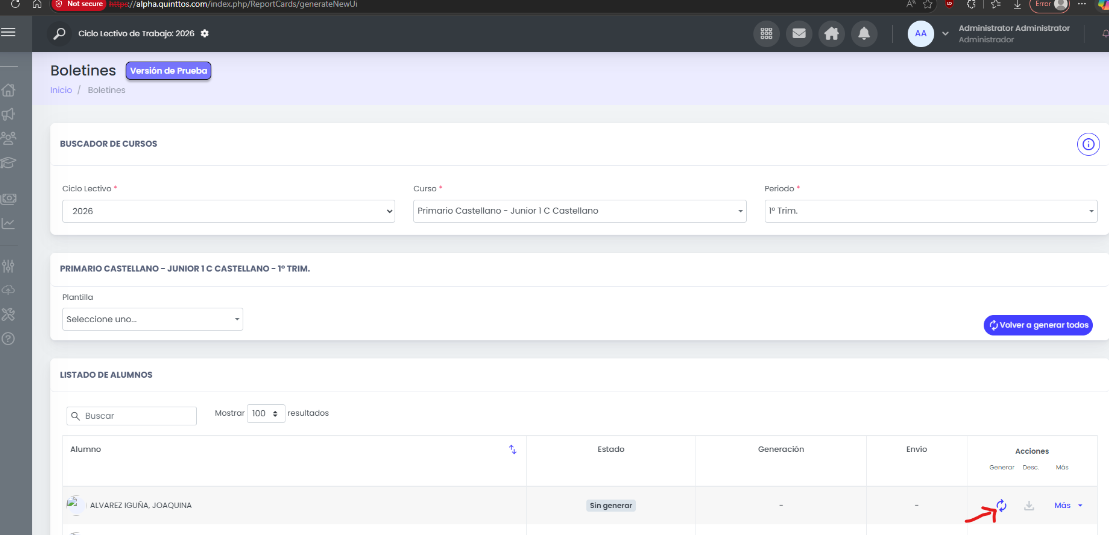The image size is (1109, 535).
Task: Open the Ciclo Lectivo 2026 dropdown
Action: [228, 211]
